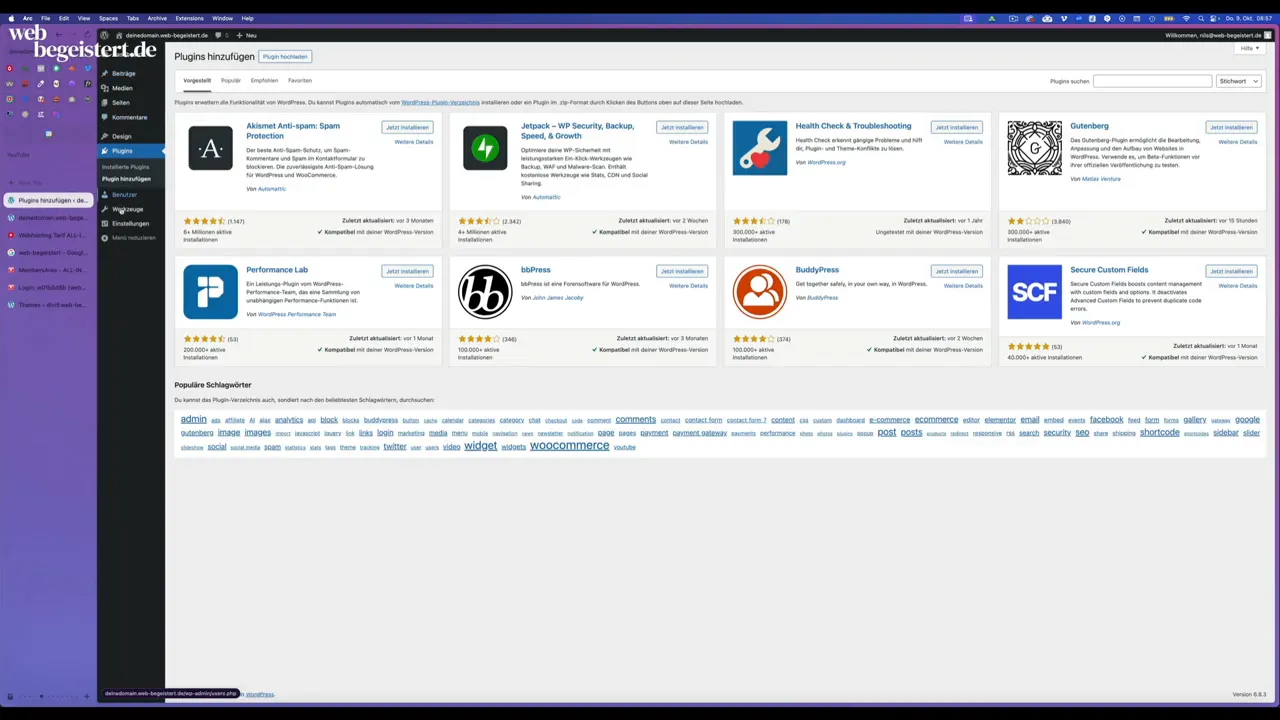Focus the Plugins suchen search field
1280x720 pixels.
click(x=1152, y=81)
